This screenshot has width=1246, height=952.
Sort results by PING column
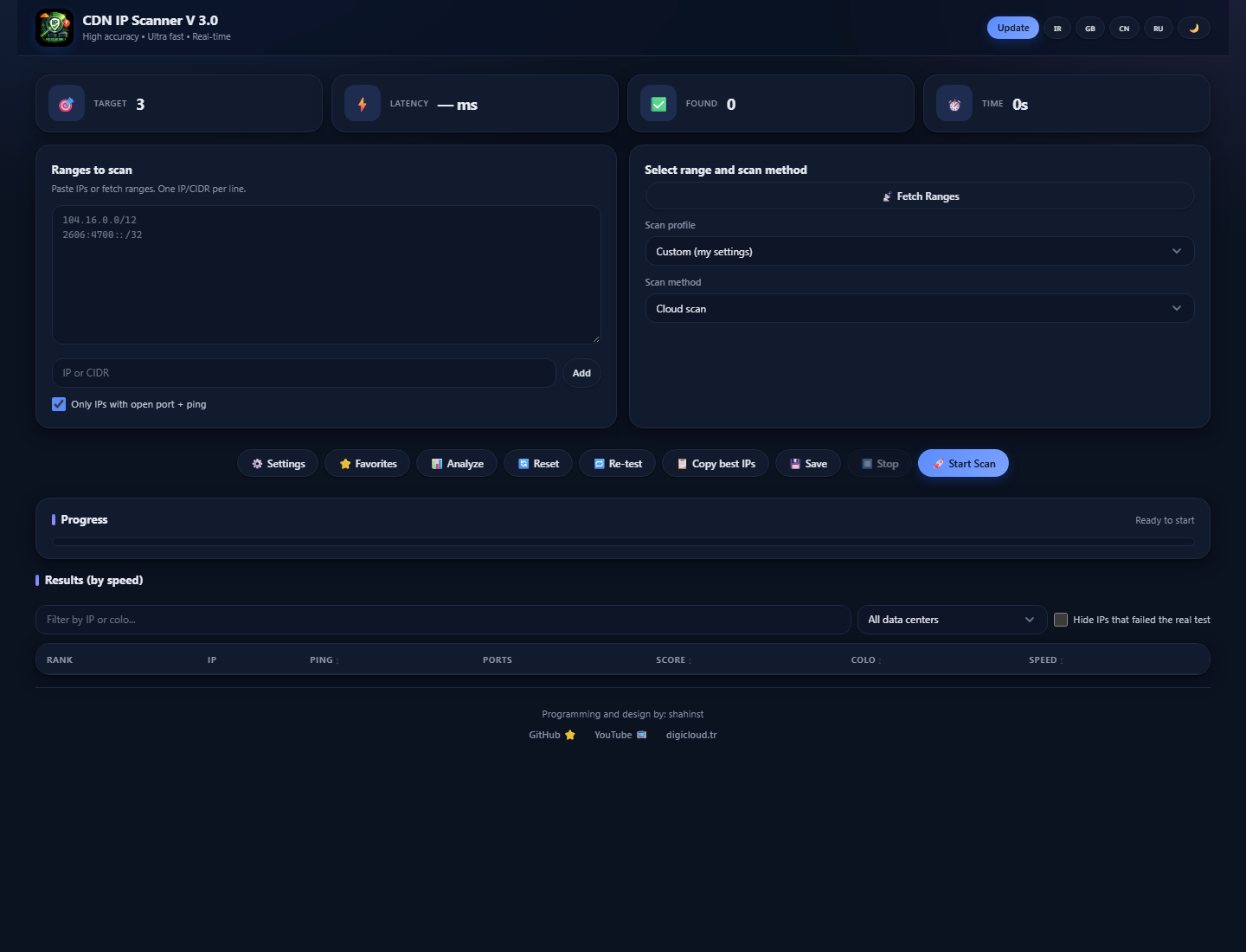(x=324, y=659)
